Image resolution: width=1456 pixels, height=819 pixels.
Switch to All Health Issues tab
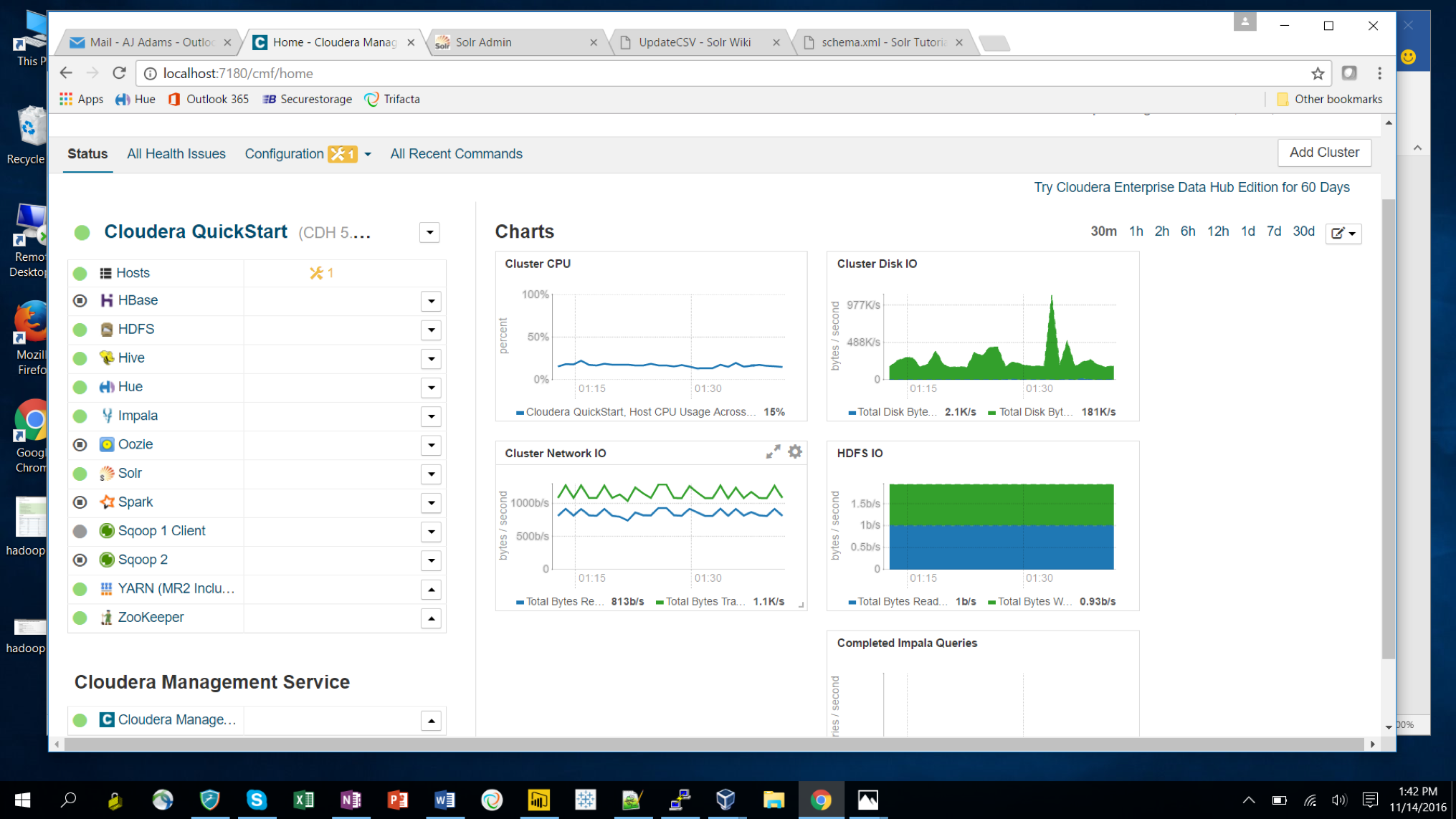click(176, 153)
